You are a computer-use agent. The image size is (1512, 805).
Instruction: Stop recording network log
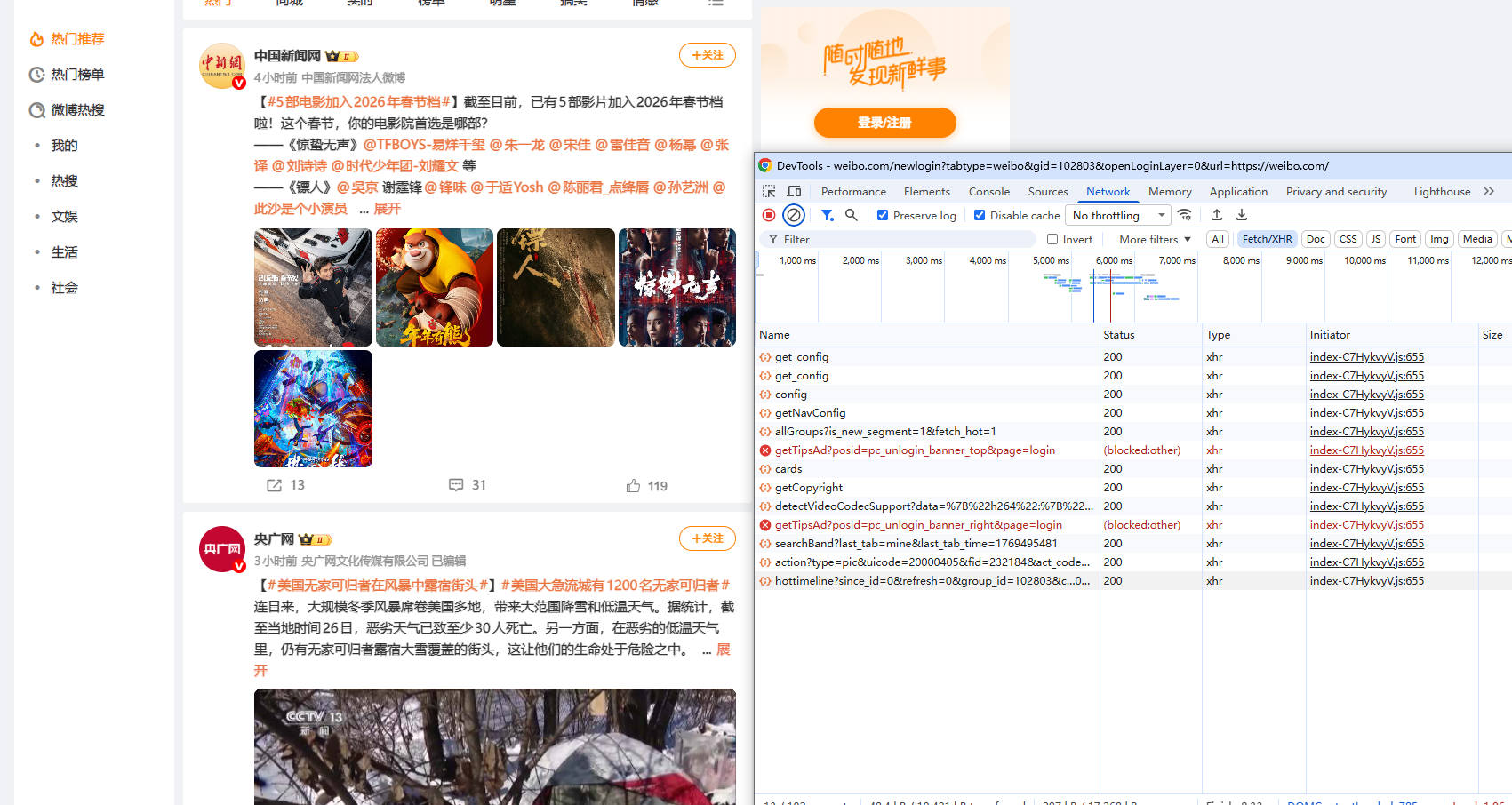pos(769,214)
